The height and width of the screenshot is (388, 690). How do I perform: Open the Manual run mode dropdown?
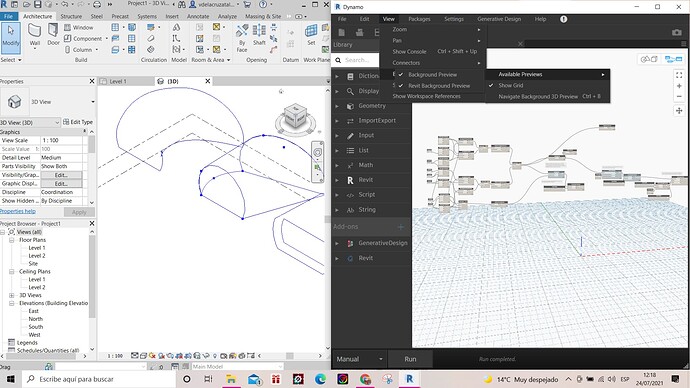tap(359, 359)
